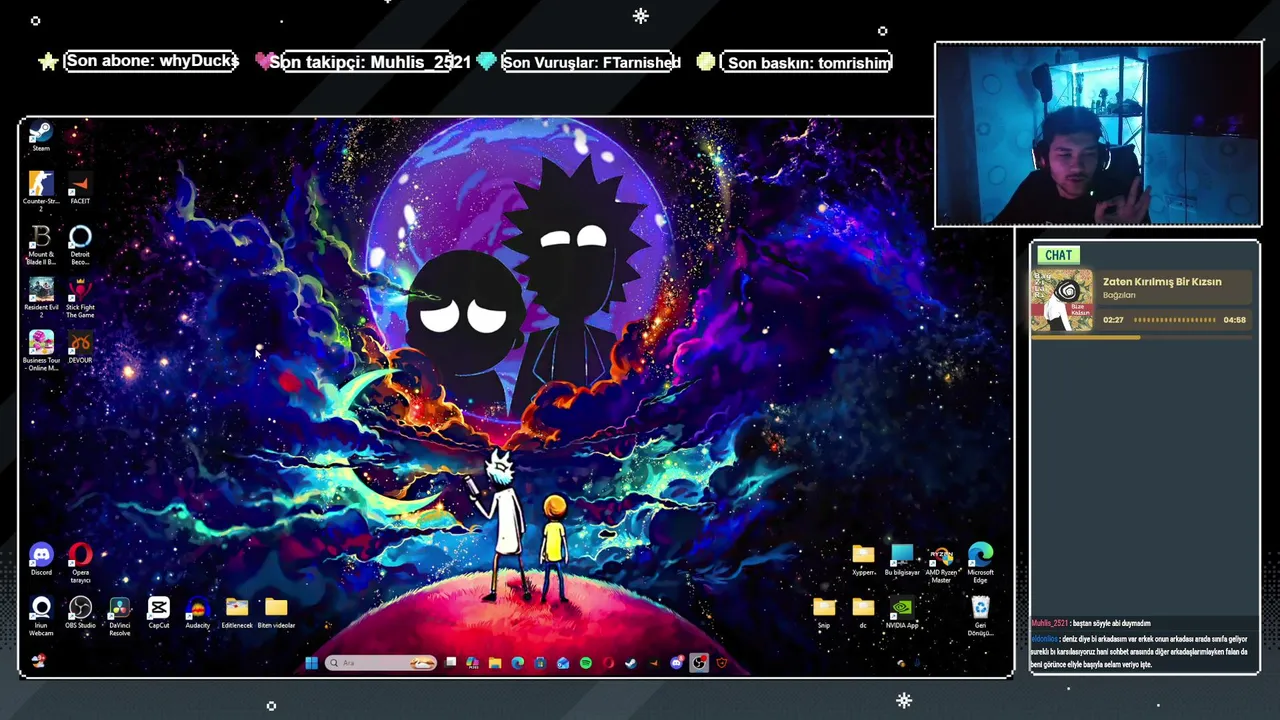Open the Windows Start menu button
This screenshot has height=720, width=1280.
click(x=311, y=663)
